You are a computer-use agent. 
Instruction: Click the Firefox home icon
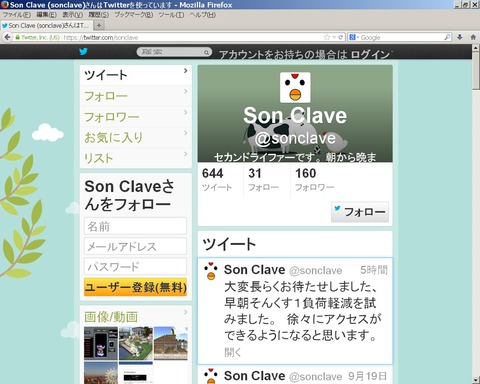[473, 37]
